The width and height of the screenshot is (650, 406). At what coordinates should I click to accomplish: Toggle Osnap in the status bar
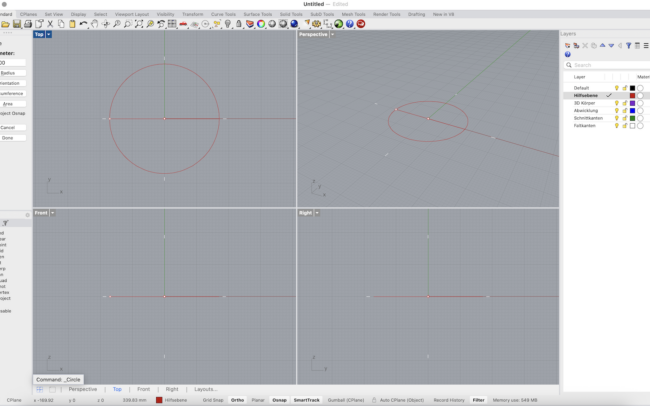click(279, 400)
